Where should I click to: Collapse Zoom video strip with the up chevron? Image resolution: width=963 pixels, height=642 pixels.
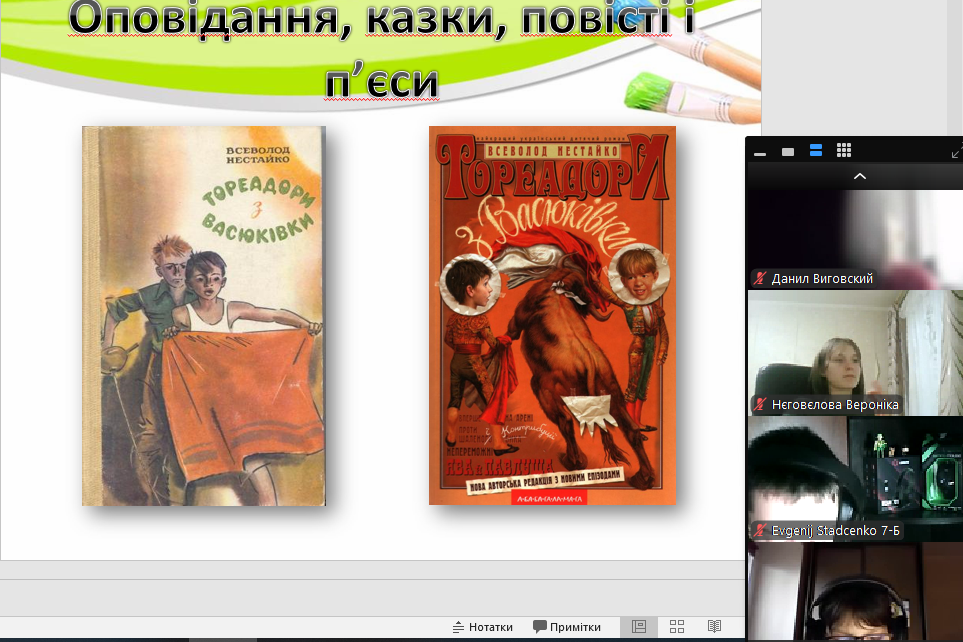click(x=860, y=176)
